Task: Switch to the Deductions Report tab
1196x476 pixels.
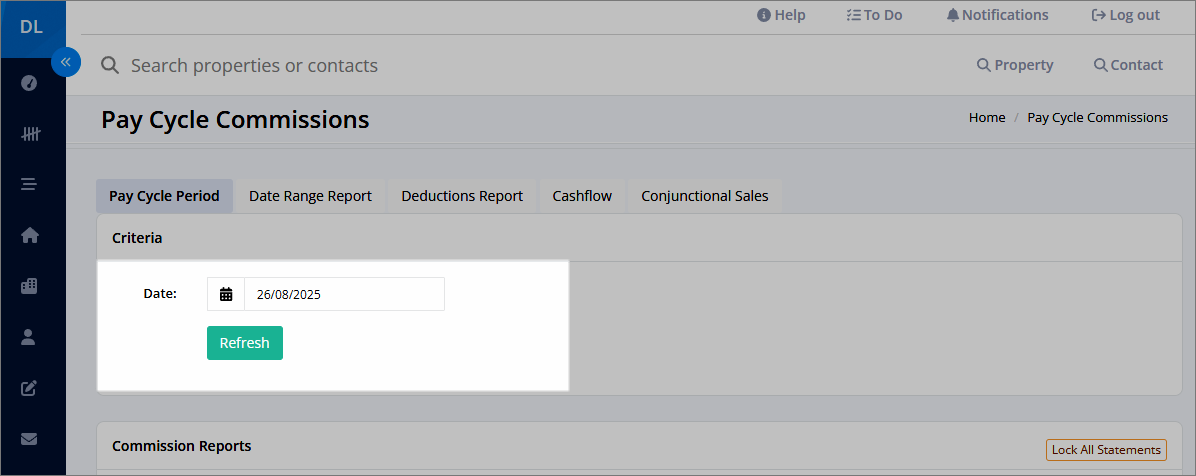Action: click(462, 196)
